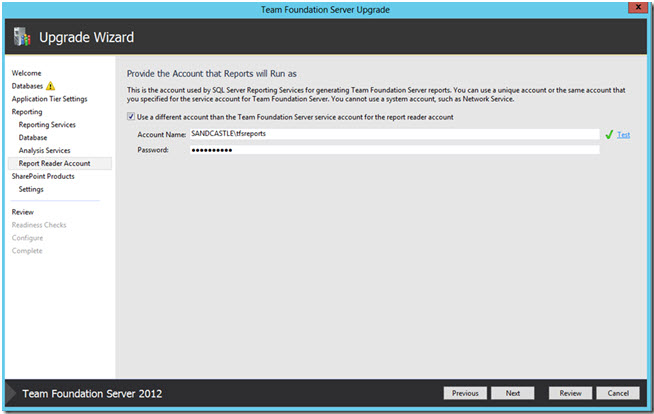654x414 pixels.
Task: Click into the Password field
Action: point(395,150)
